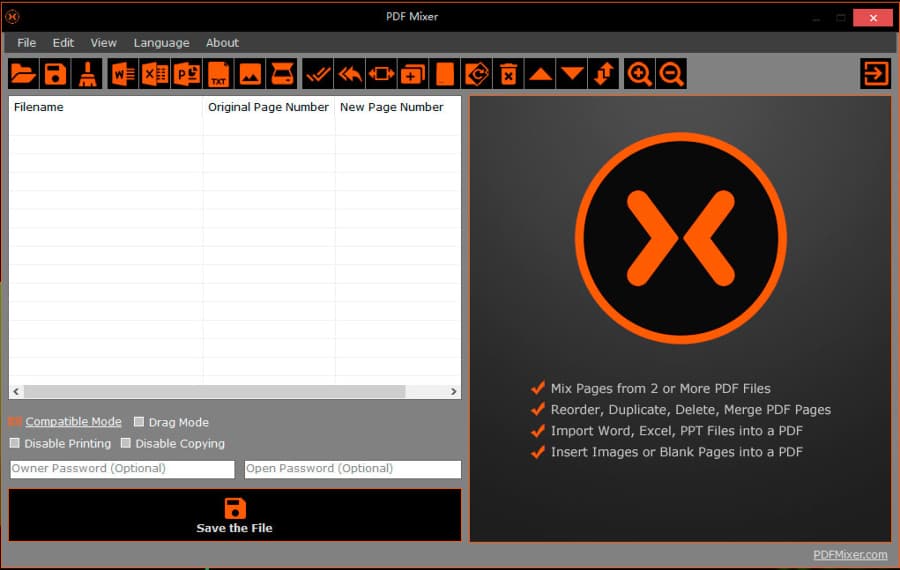Image resolution: width=900 pixels, height=570 pixels.
Task: Enable the Drag Mode checkbox
Action: pyautogui.click(x=139, y=422)
